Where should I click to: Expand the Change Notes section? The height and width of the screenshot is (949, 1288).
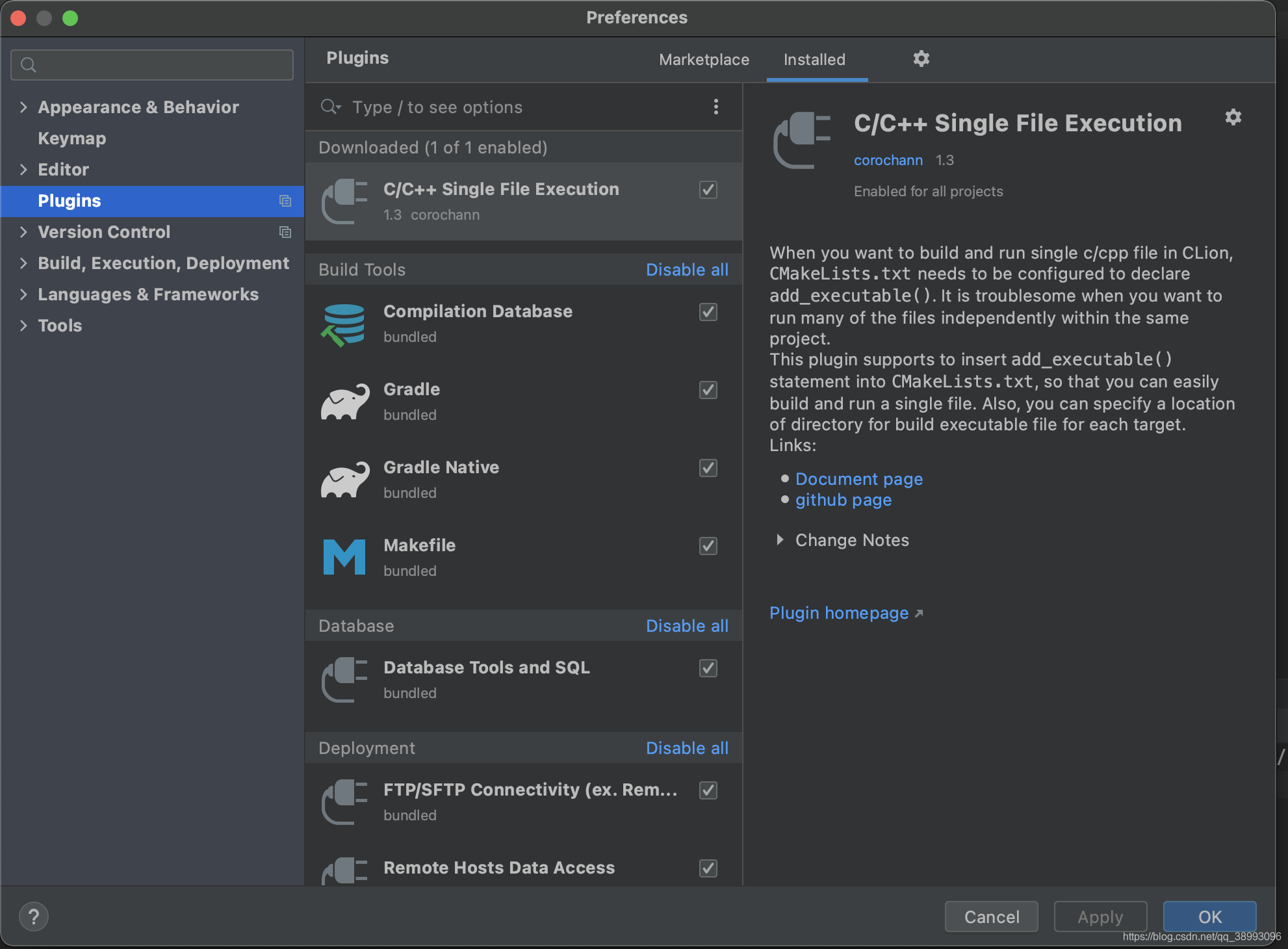(780, 540)
